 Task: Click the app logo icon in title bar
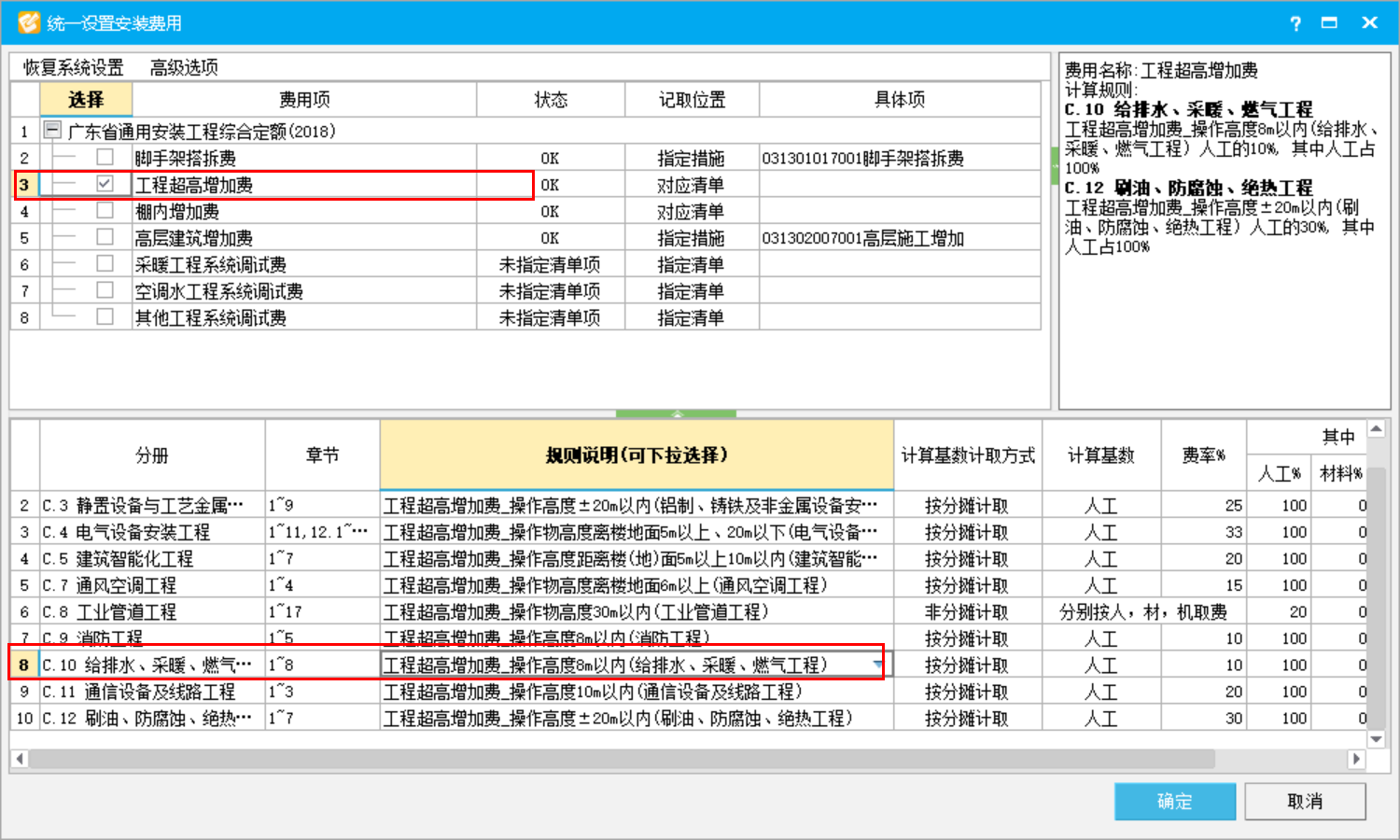coord(29,22)
